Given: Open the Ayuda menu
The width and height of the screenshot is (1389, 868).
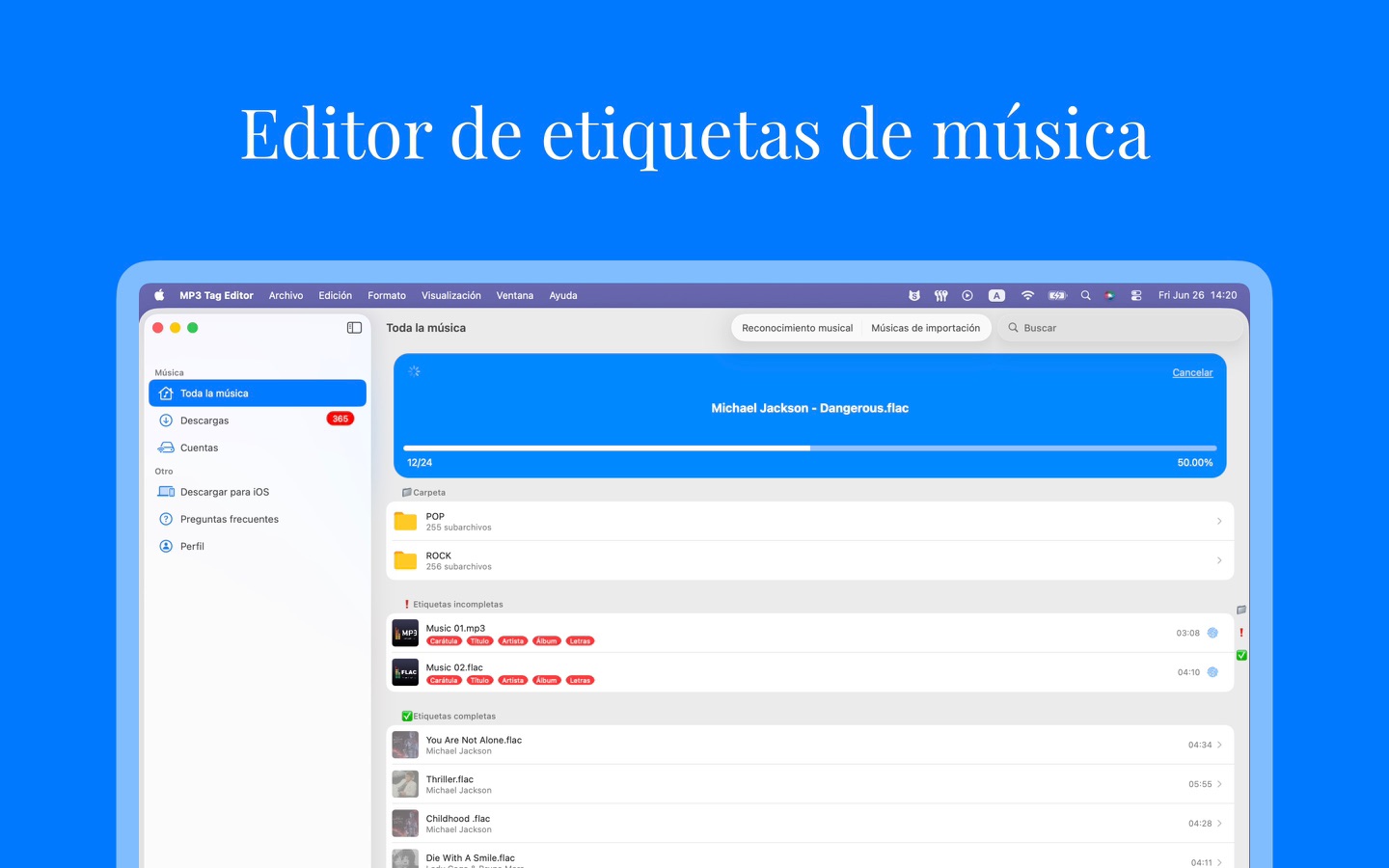Looking at the screenshot, I should point(563,295).
